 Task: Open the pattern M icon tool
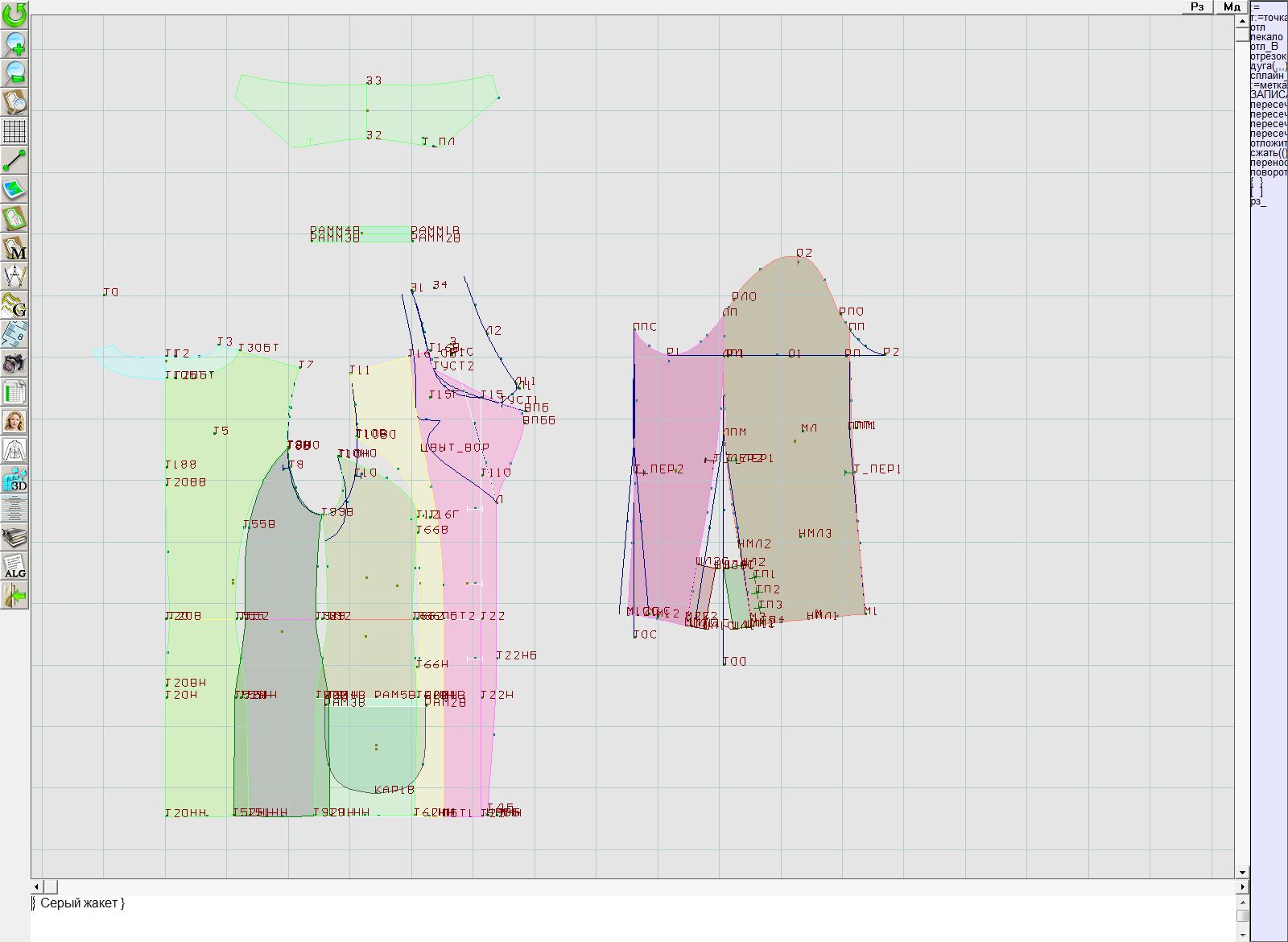pos(14,247)
